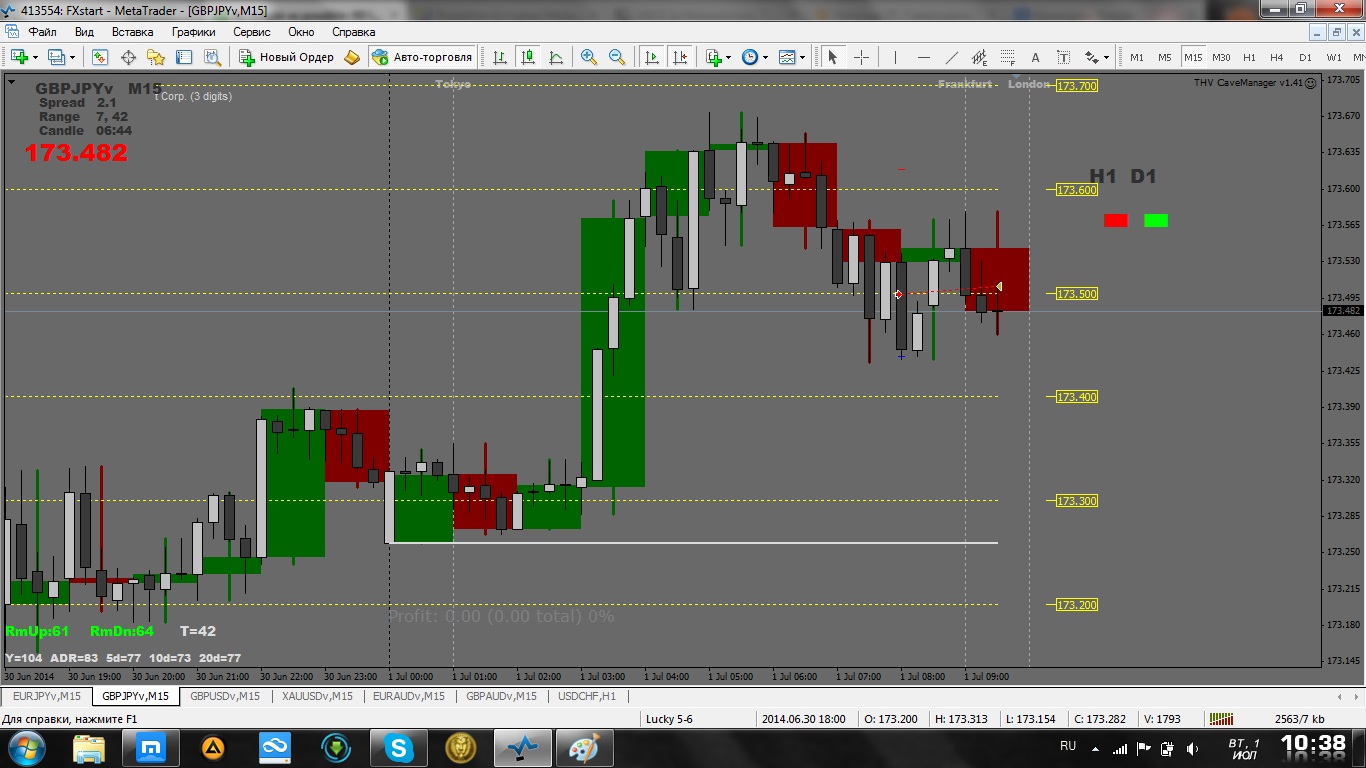Open the Profiles toolbar icon
The image size is (1366, 768).
click(57, 57)
